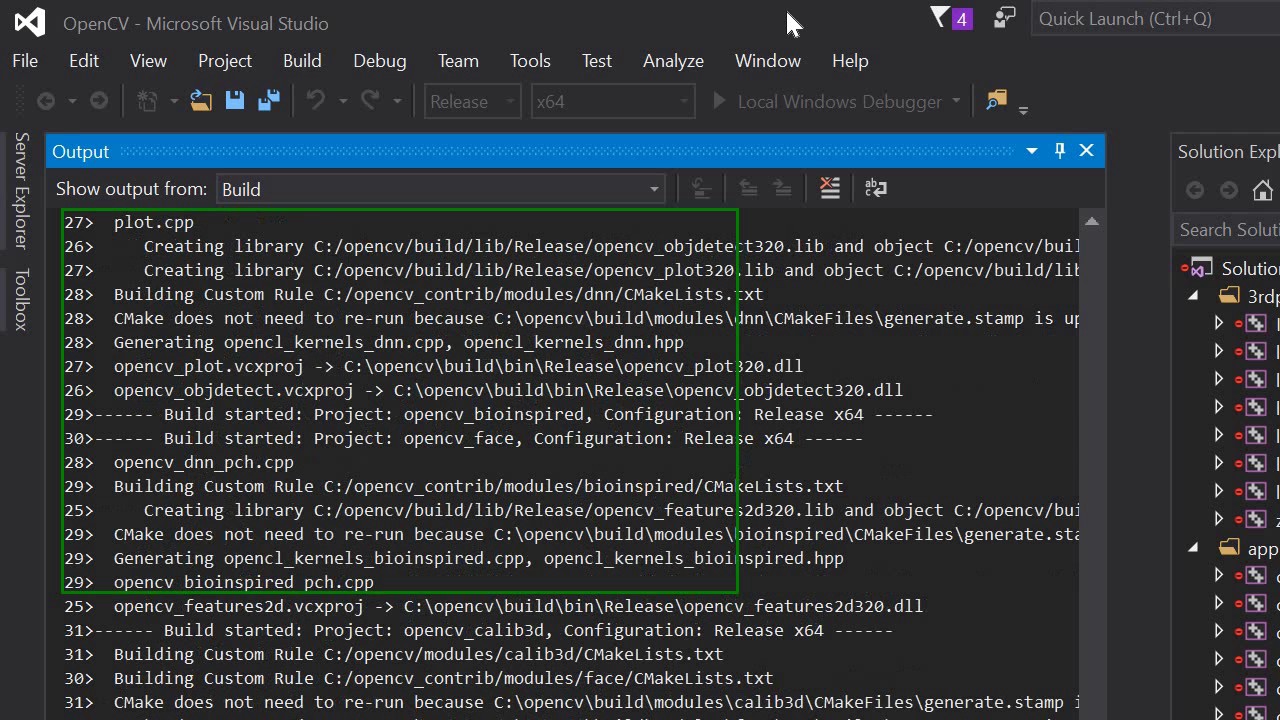Image resolution: width=1280 pixels, height=720 pixels.
Task: Open the Local Windows Debugger dropdown arrow
Action: pyautogui.click(x=957, y=101)
